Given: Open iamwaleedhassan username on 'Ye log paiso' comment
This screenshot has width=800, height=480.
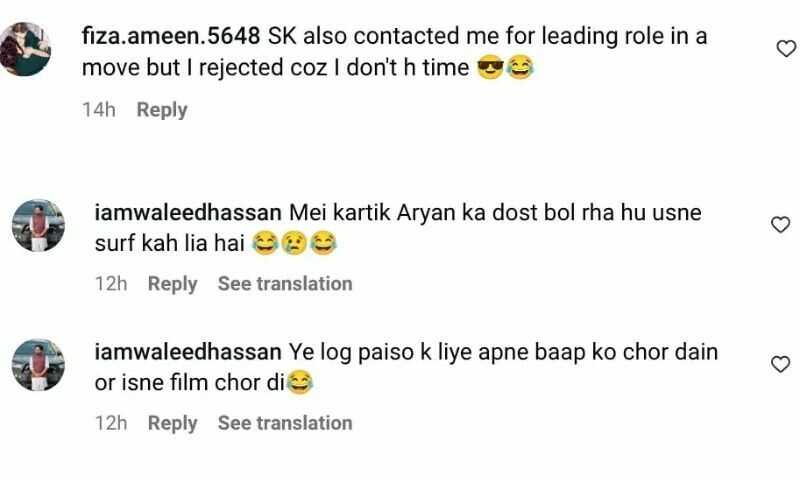Looking at the screenshot, I should pyautogui.click(x=187, y=353).
